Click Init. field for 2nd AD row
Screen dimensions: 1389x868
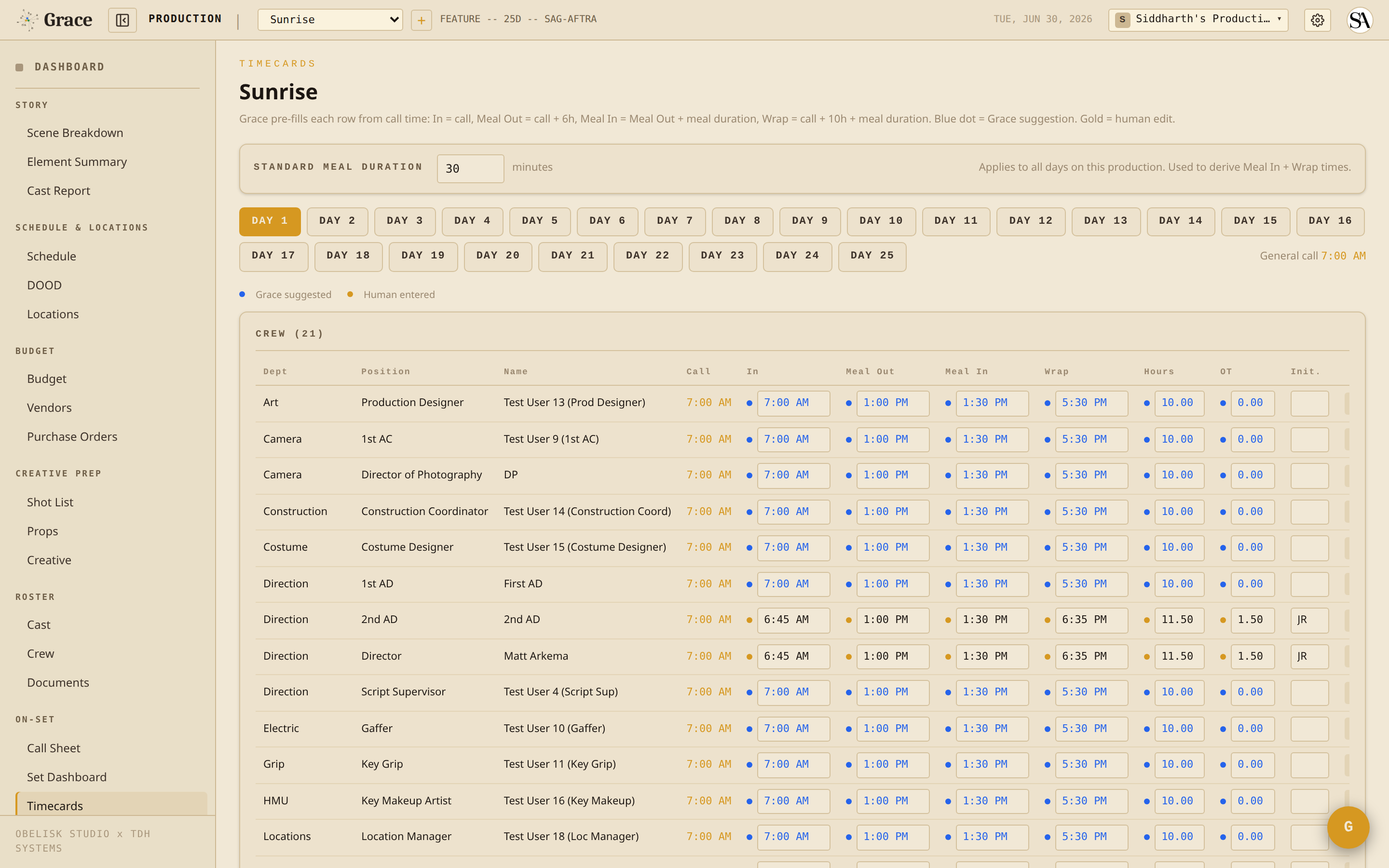1309,620
